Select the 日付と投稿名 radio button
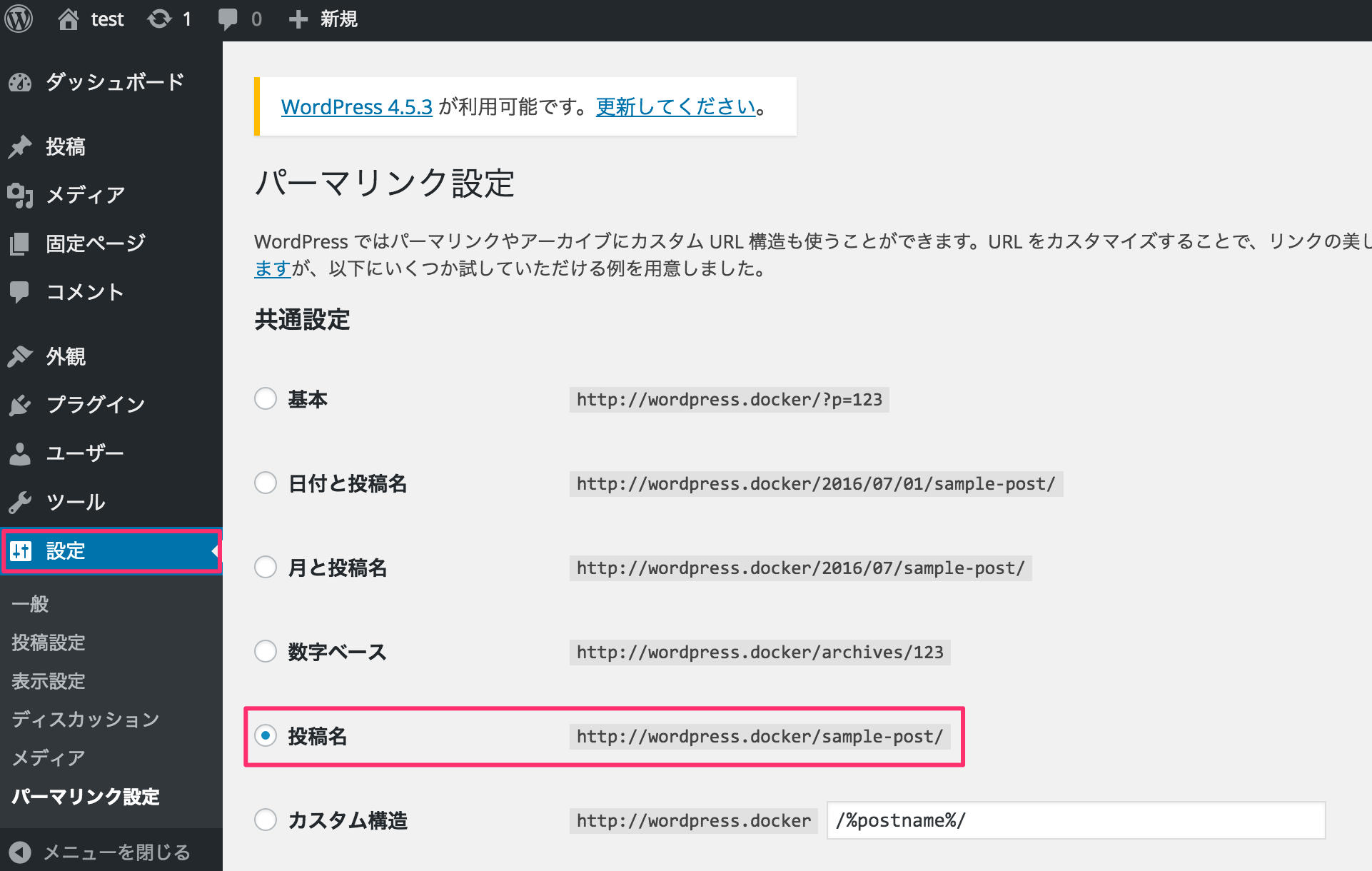 click(x=266, y=483)
